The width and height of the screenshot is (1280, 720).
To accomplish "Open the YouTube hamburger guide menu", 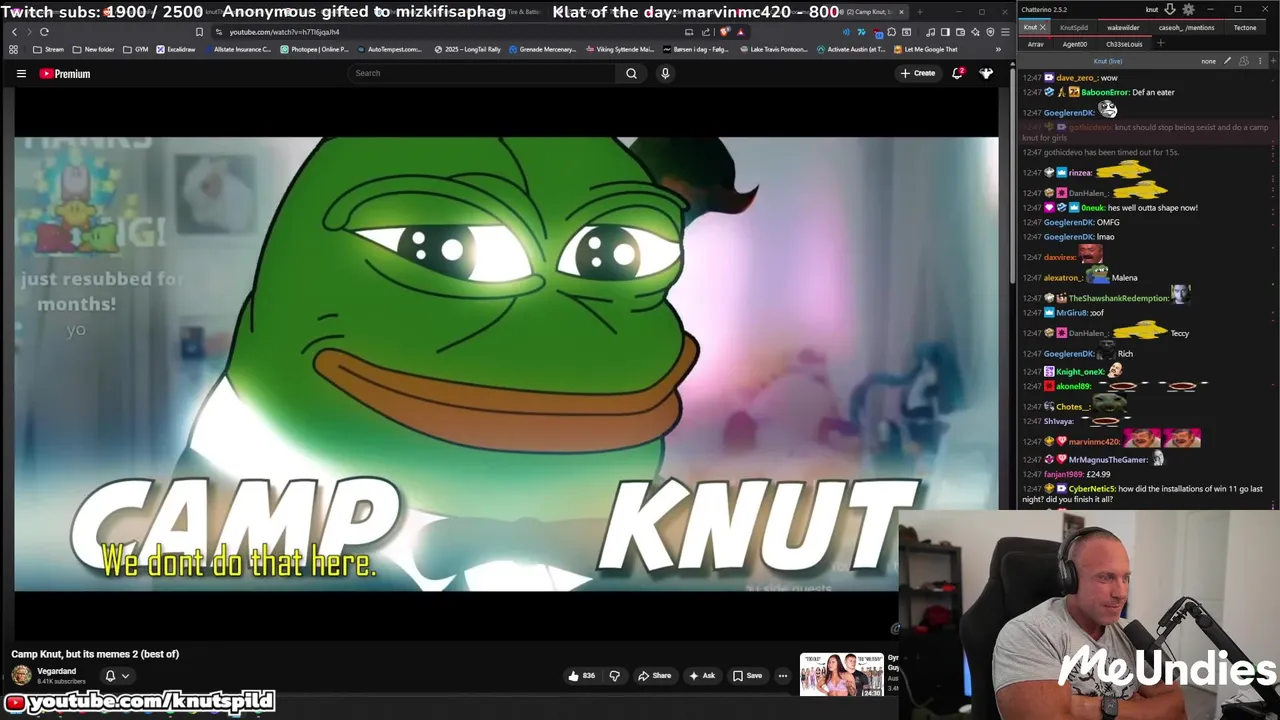I will click(21, 73).
